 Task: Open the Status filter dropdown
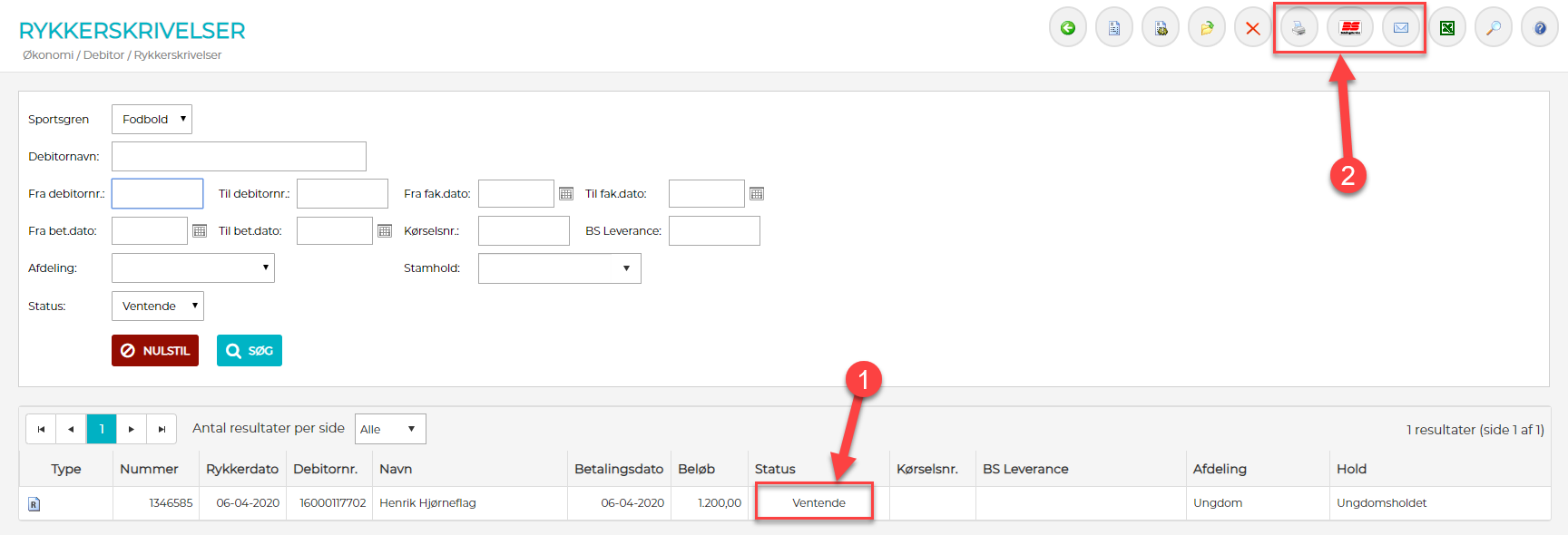coord(157,306)
